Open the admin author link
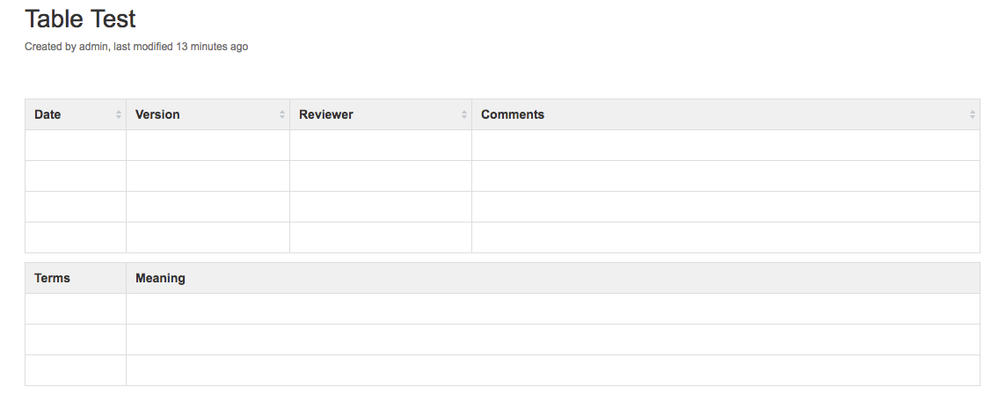 click(93, 47)
